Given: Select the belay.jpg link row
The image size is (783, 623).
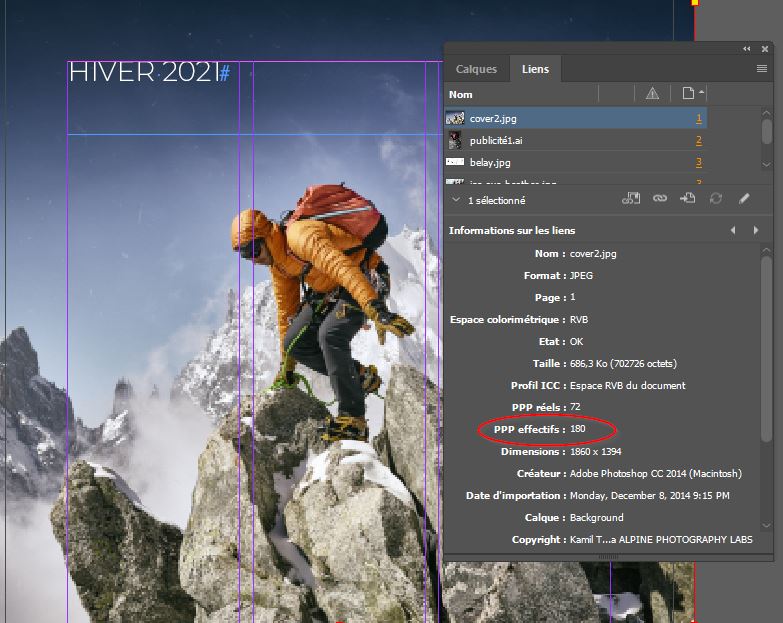Looking at the screenshot, I should 540,162.
